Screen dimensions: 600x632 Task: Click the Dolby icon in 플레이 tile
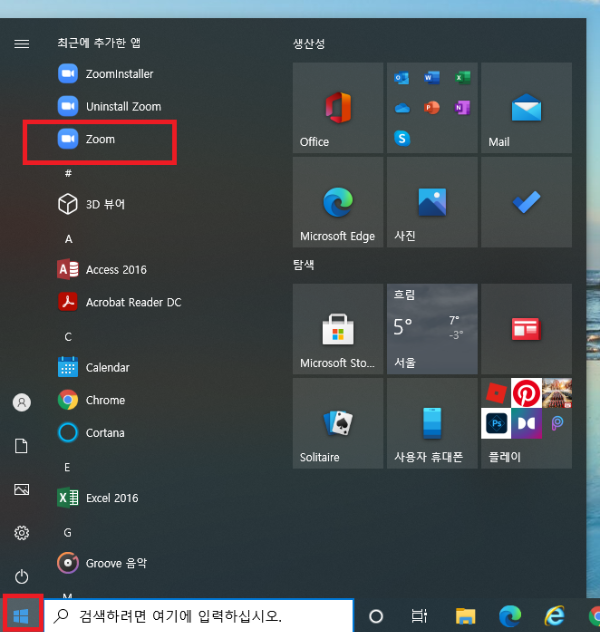coord(526,423)
